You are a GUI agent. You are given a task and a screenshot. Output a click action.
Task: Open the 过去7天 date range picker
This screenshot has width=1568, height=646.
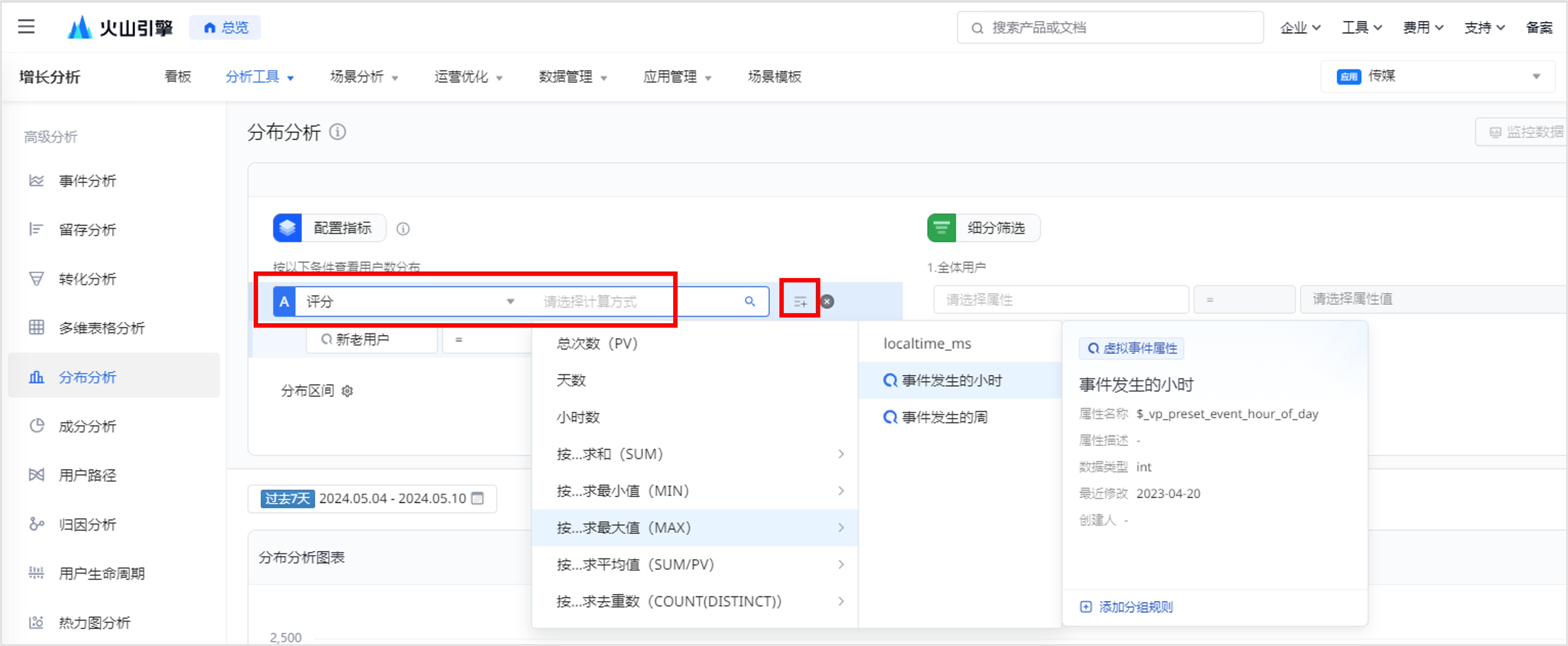[x=372, y=499]
